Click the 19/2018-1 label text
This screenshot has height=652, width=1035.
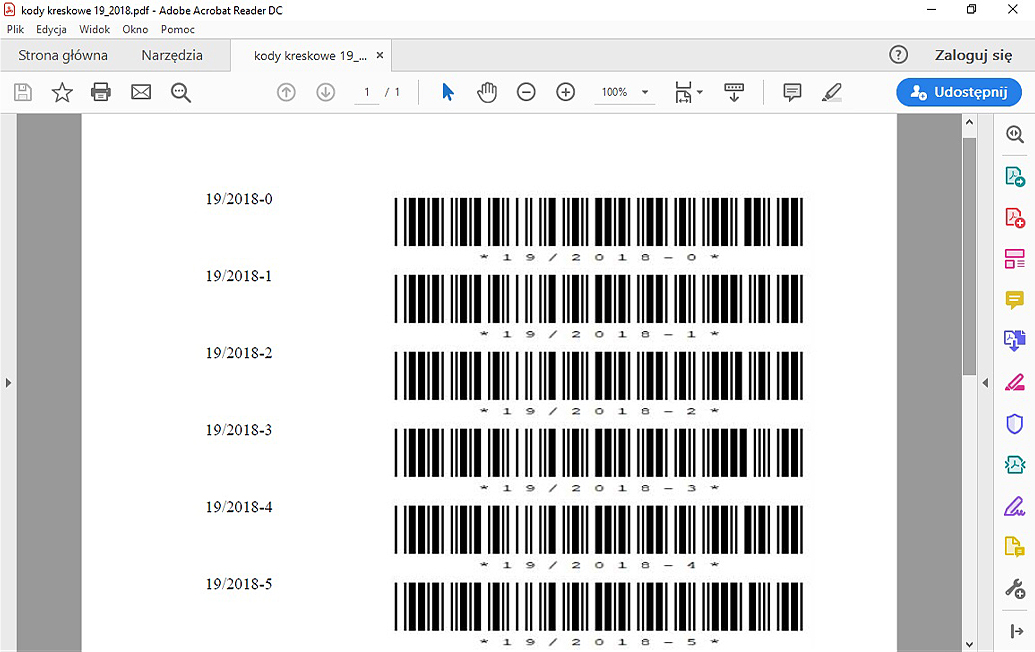239,276
